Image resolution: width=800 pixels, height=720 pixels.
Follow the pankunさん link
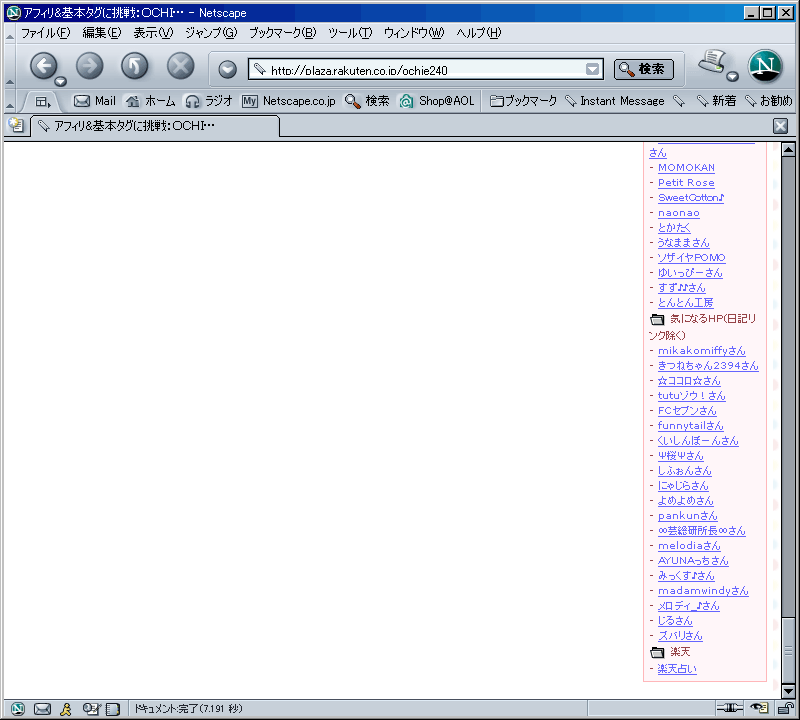pos(688,515)
